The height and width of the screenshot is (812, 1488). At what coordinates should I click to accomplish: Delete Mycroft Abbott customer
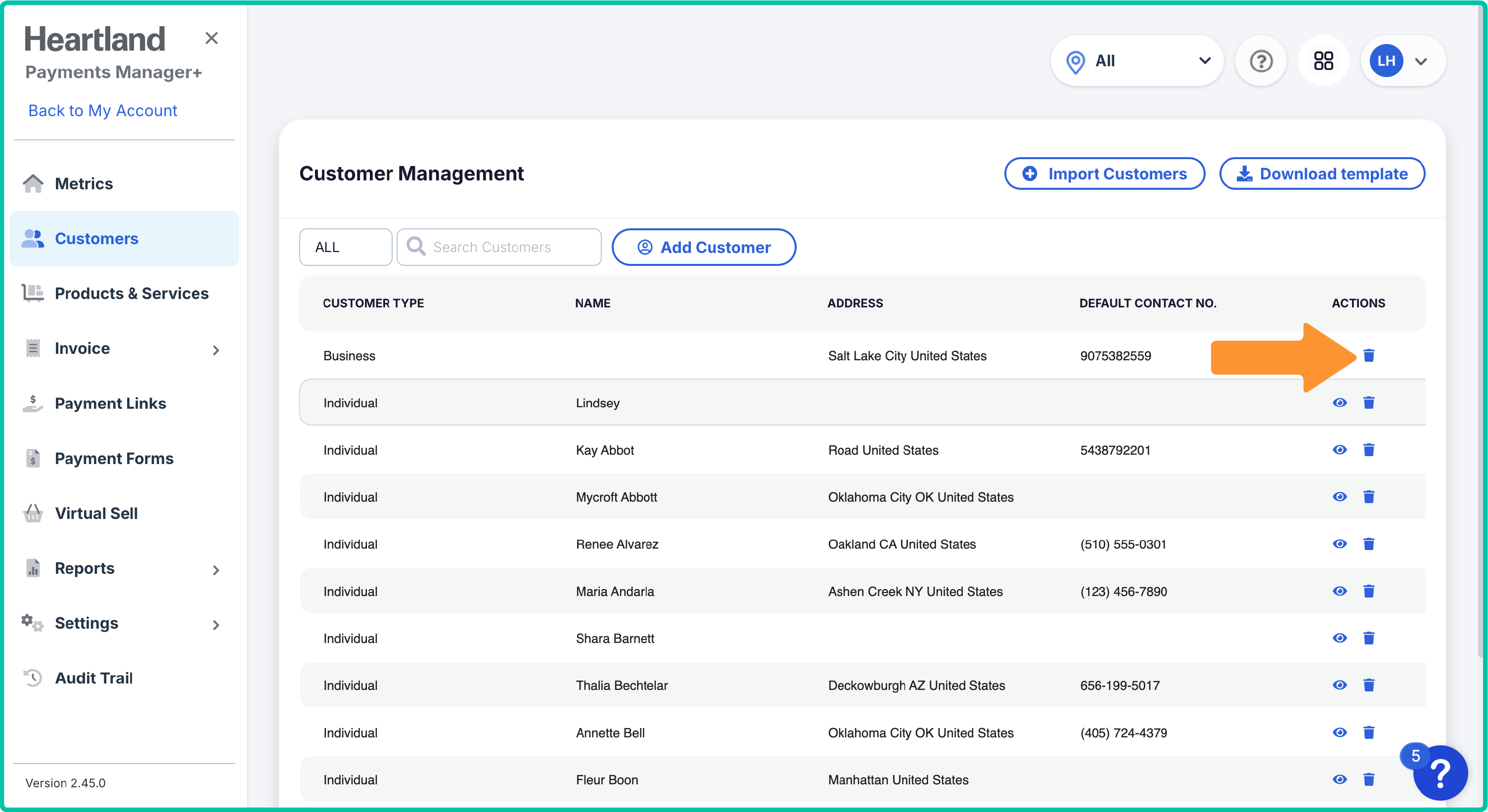[x=1368, y=497]
